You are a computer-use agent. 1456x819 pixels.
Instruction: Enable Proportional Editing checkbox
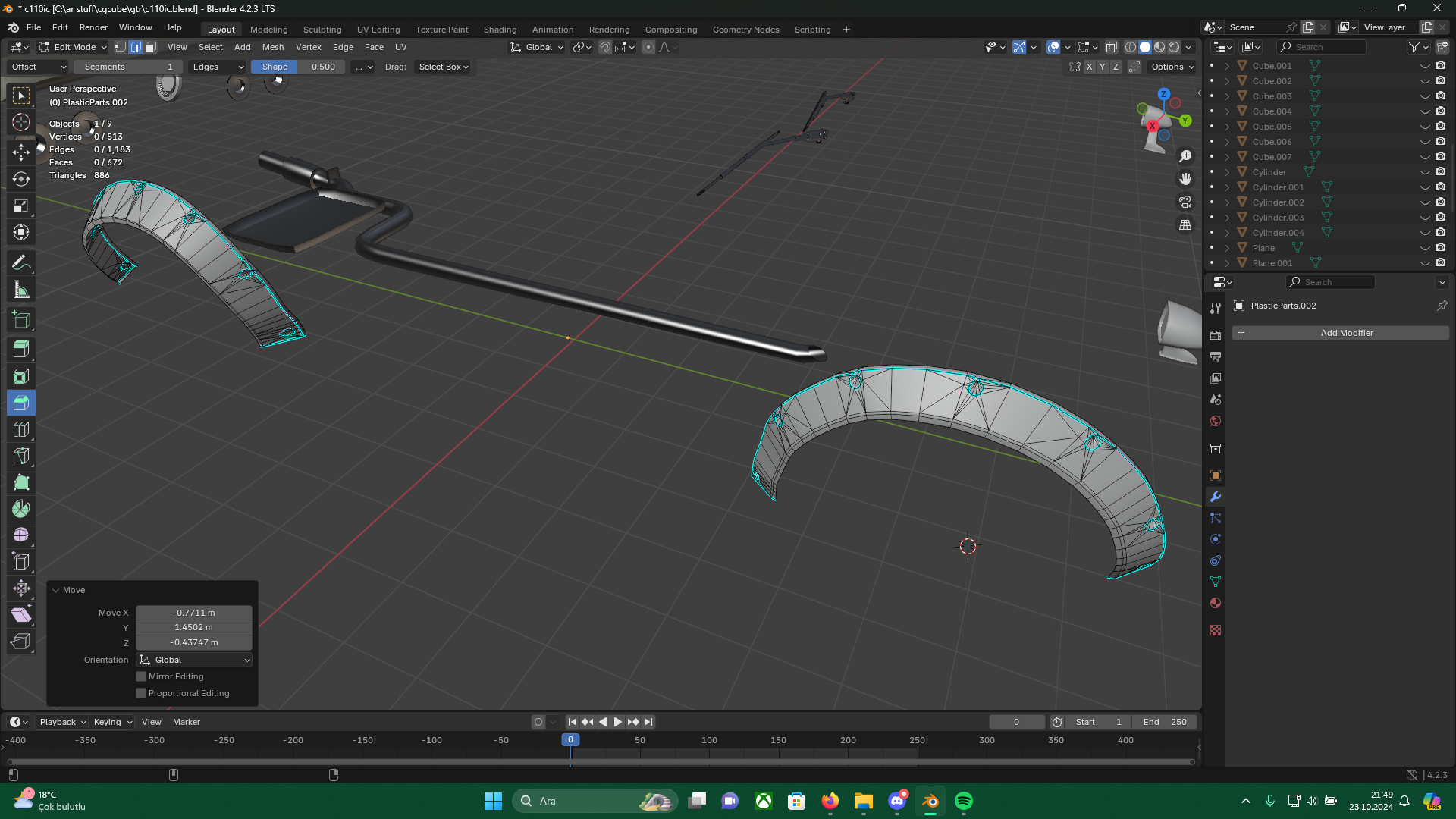(x=141, y=693)
